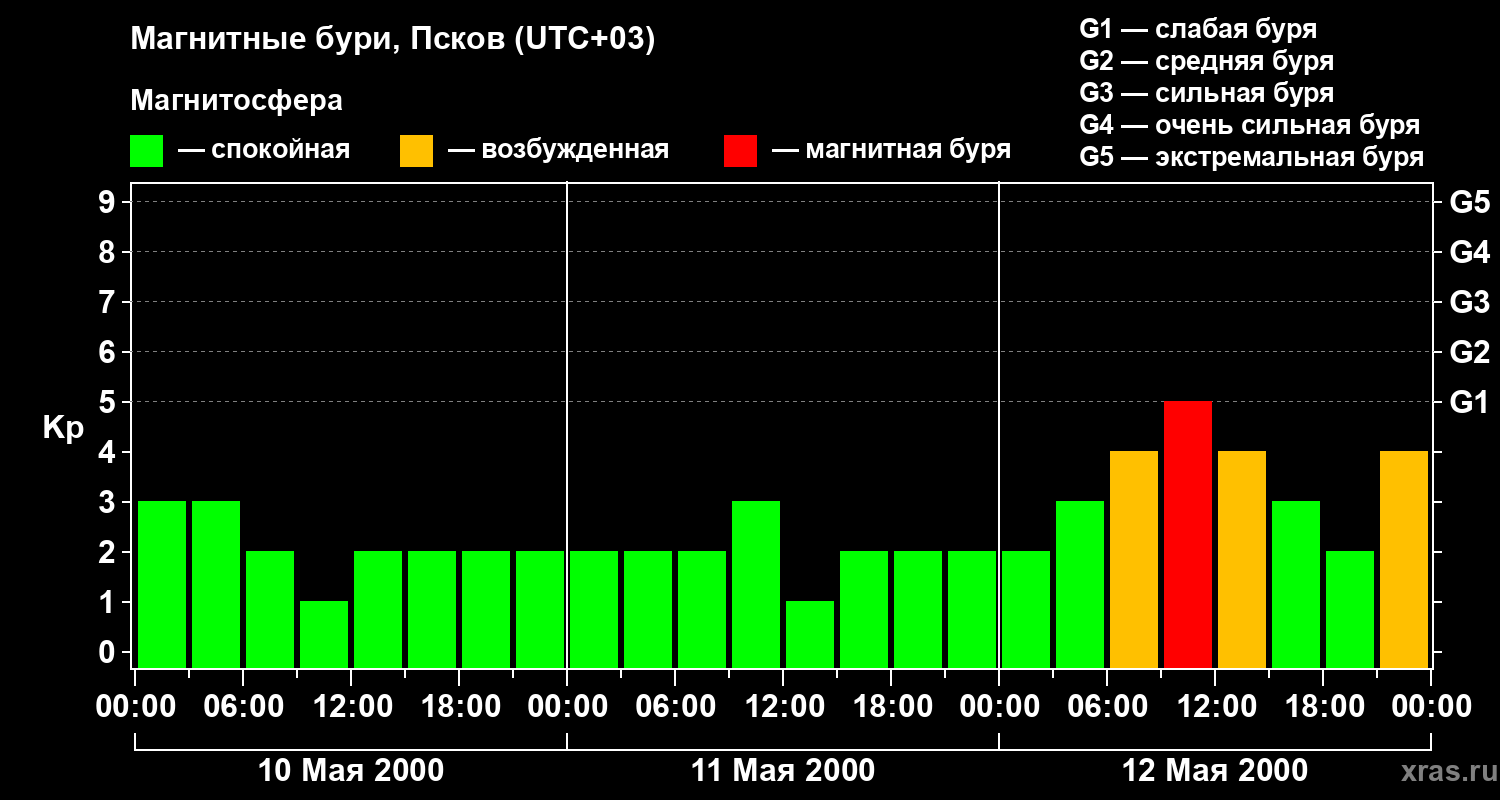Select the first Kp 3 bar on 10 May

pyautogui.click(x=162, y=584)
